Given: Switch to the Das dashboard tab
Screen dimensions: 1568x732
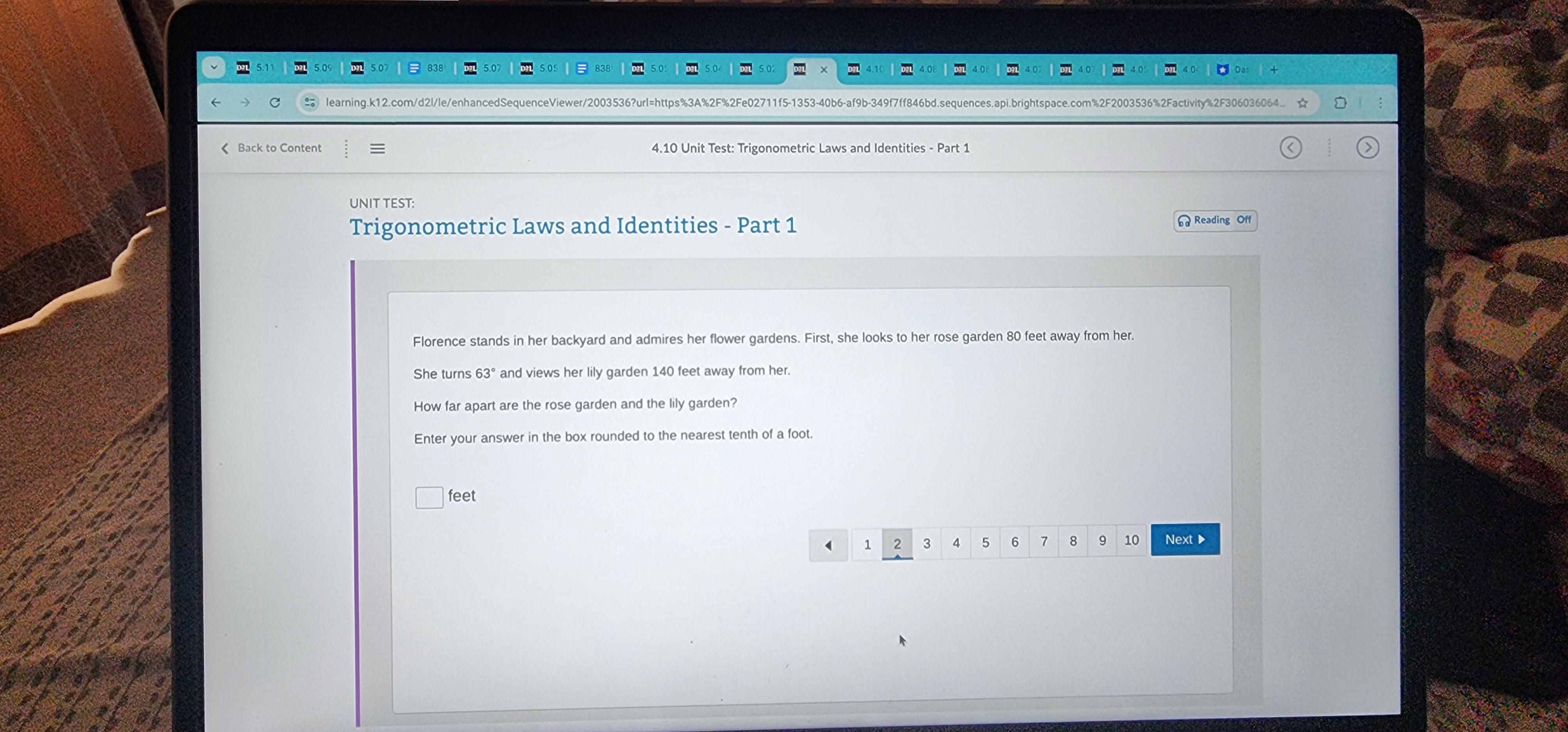Looking at the screenshot, I should tap(1234, 69).
